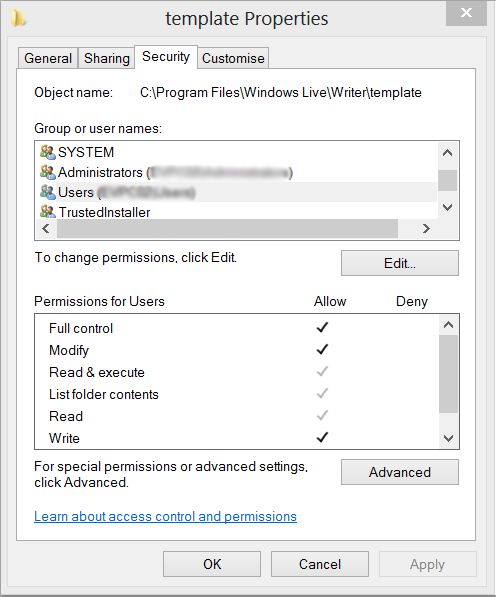This screenshot has width=496, height=597.
Task: Click the Full control Allow checkmark
Action: 322,327
